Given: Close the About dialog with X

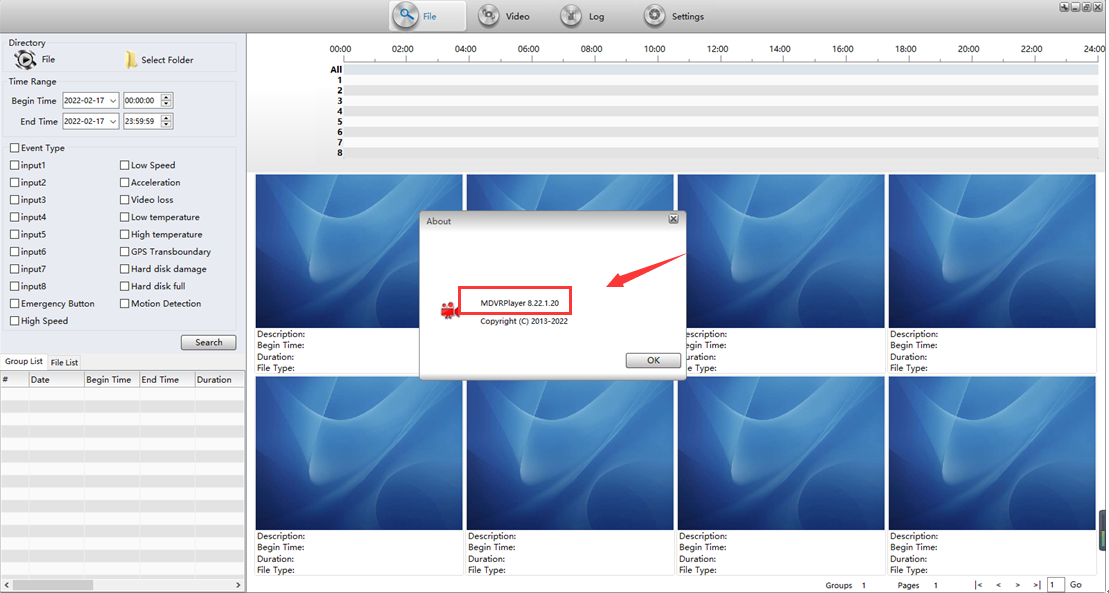Looking at the screenshot, I should coord(673,219).
